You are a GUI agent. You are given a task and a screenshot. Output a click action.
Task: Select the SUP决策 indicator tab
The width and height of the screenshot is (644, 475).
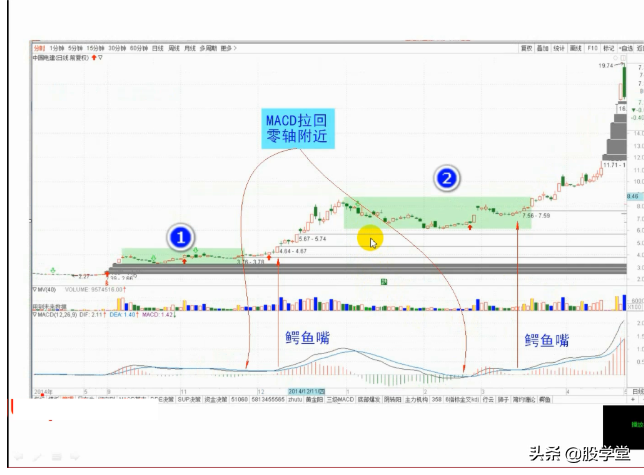click(x=189, y=399)
